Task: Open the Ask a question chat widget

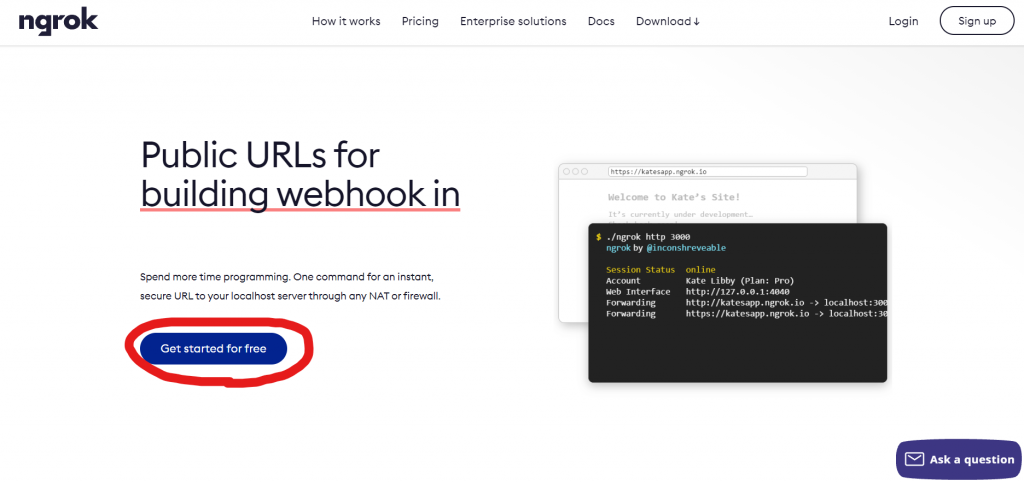Action: [960, 459]
